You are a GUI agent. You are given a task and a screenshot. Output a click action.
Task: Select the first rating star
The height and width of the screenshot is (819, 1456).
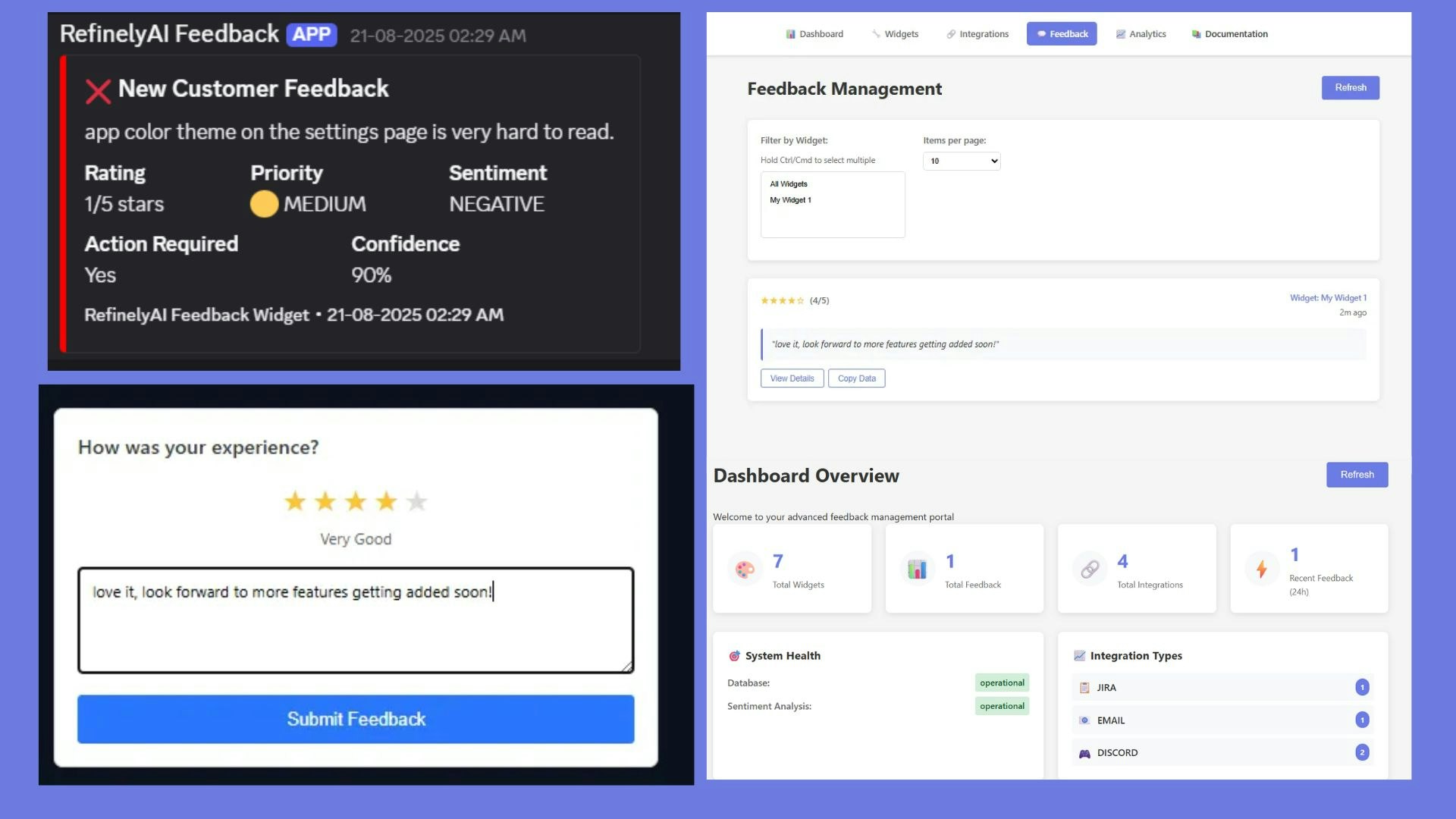295,501
